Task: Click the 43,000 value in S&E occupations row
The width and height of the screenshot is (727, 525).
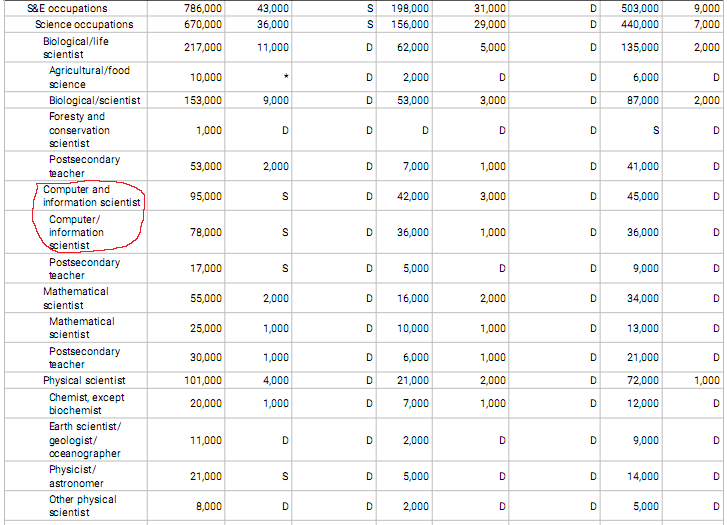Action: [273, 8]
